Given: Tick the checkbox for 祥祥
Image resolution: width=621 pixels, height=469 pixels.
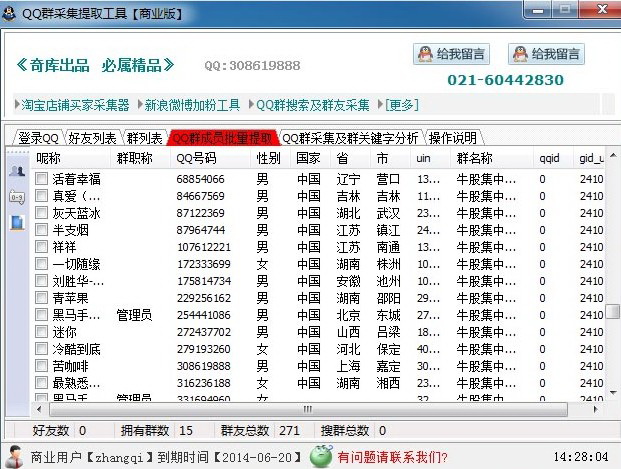Looking at the screenshot, I should point(41,247).
